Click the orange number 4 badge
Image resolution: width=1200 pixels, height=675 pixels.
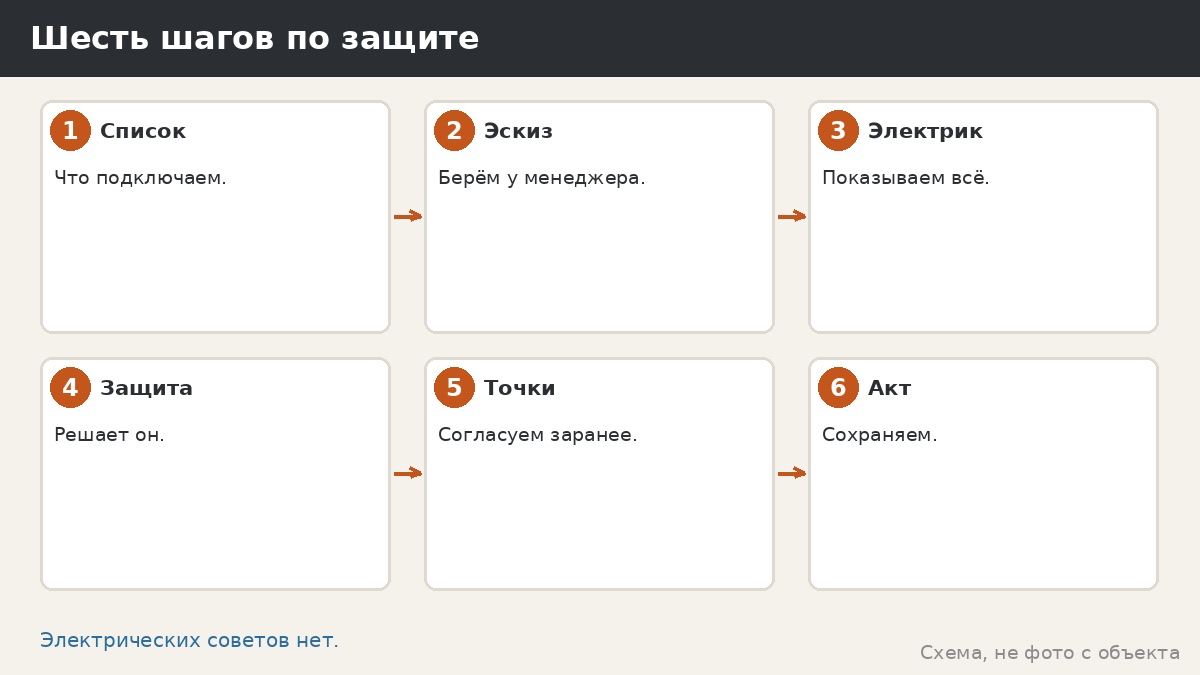(x=70, y=388)
